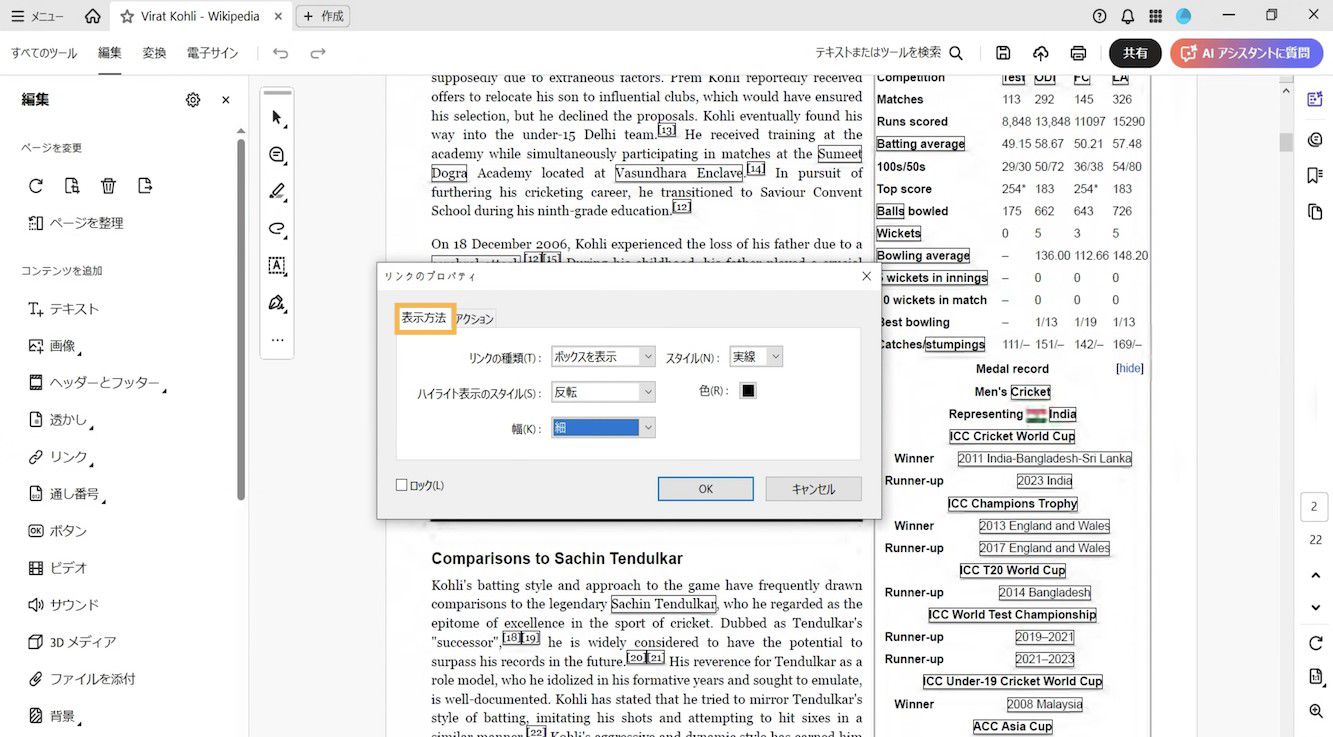The height and width of the screenshot is (737, 1333).
Task: Select the signature pen tool
Action: click(277, 303)
